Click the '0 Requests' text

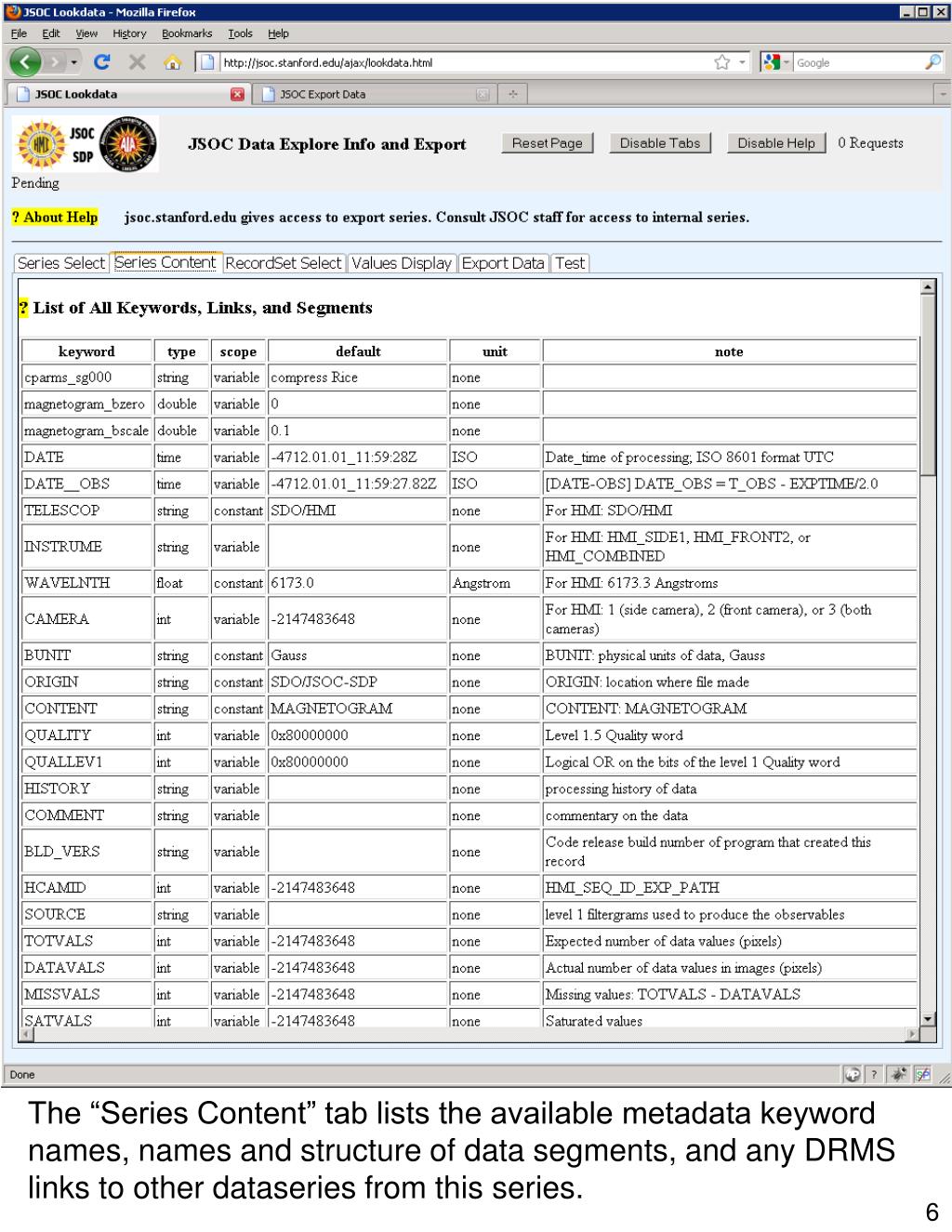pos(870,143)
